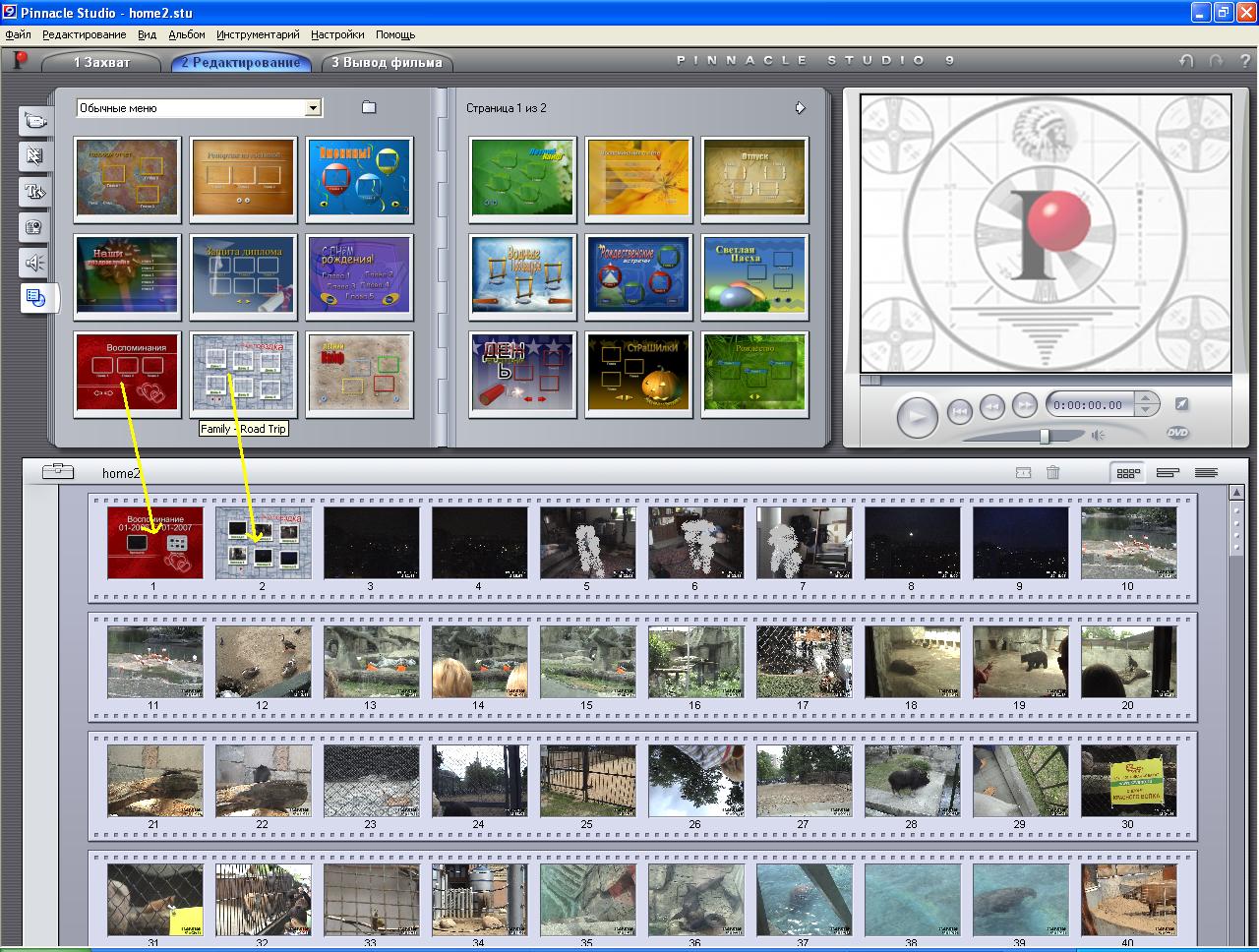Split clip with the razor icon
The width and height of the screenshot is (1259, 952).
(1023, 473)
